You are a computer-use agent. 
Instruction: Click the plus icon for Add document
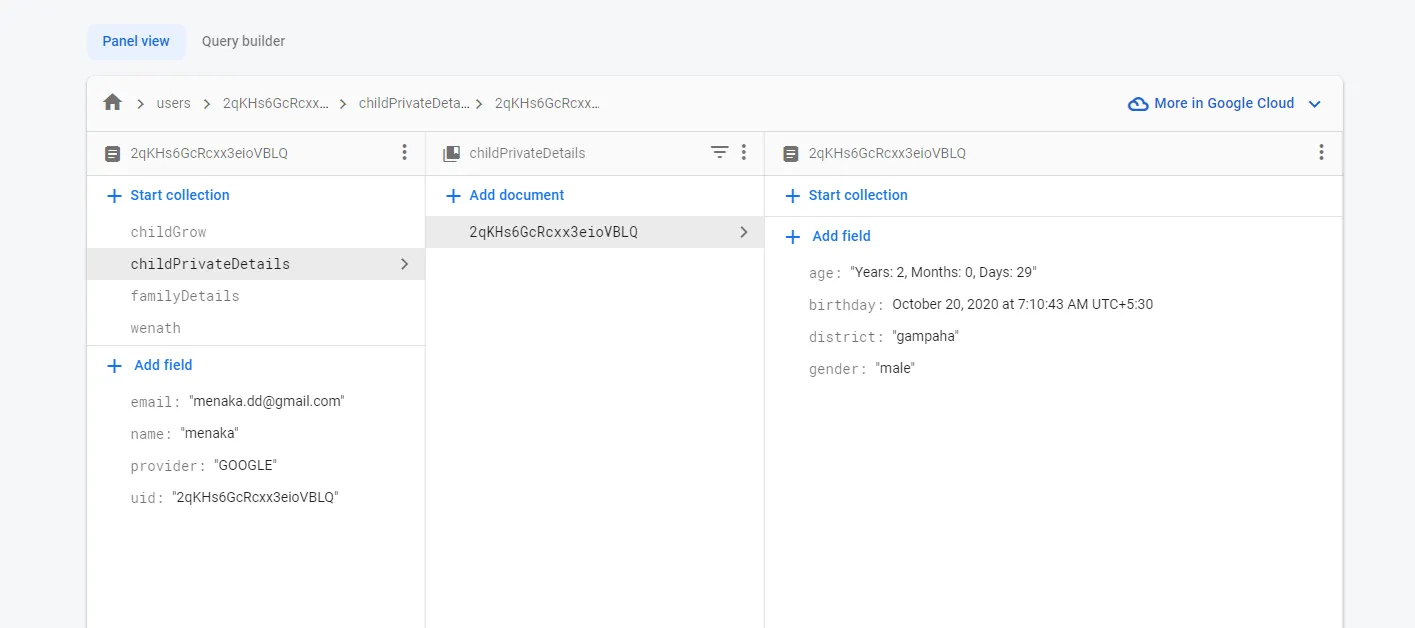click(453, 196)
